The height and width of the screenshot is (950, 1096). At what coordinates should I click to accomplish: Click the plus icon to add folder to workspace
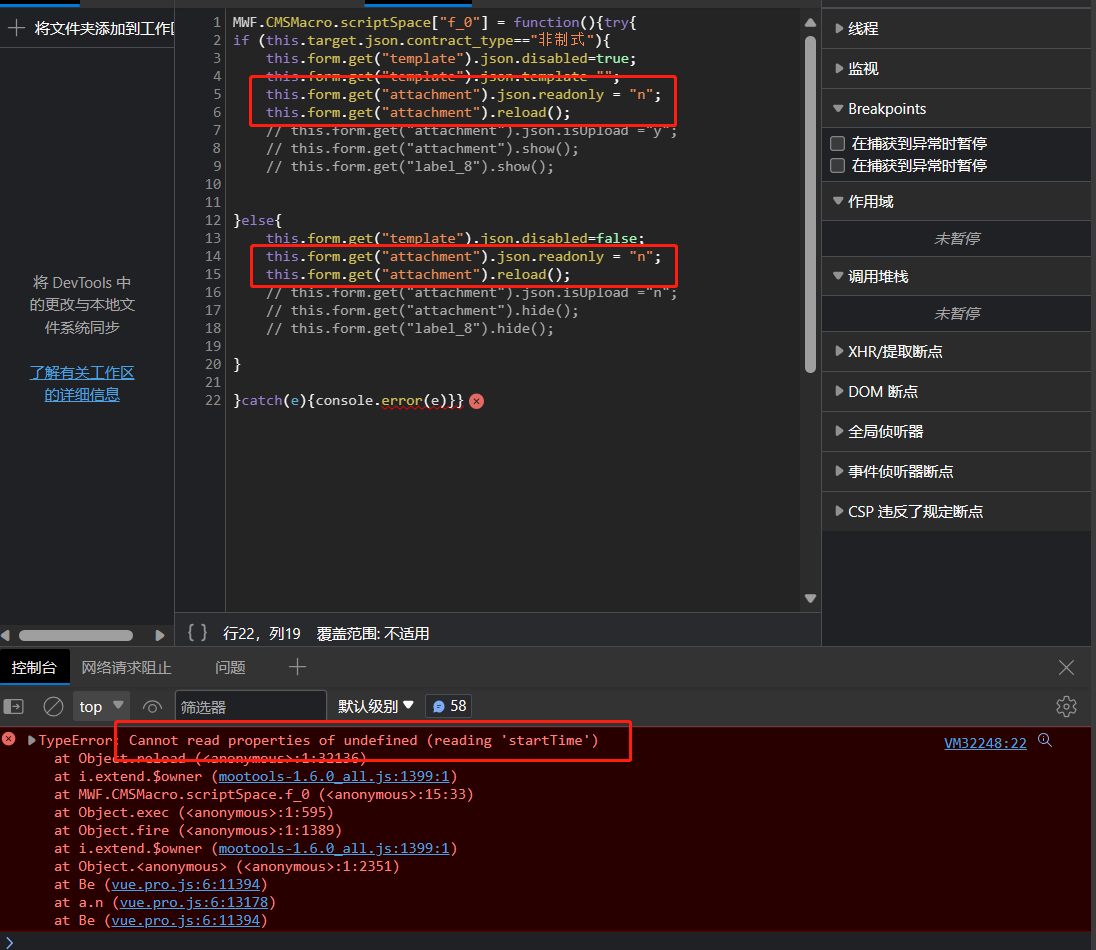coord(16,28)
